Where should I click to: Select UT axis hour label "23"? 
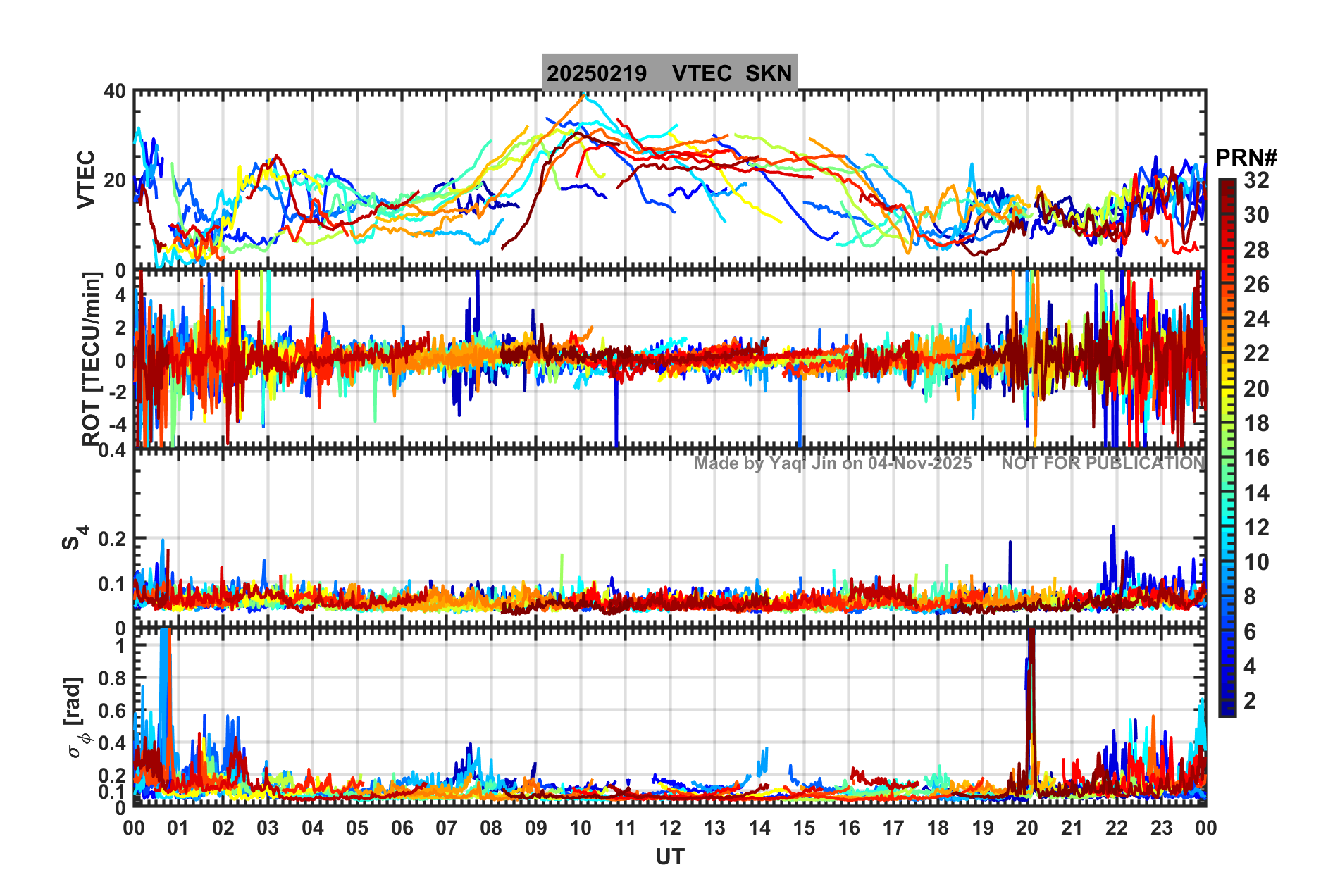[1162, 828]
